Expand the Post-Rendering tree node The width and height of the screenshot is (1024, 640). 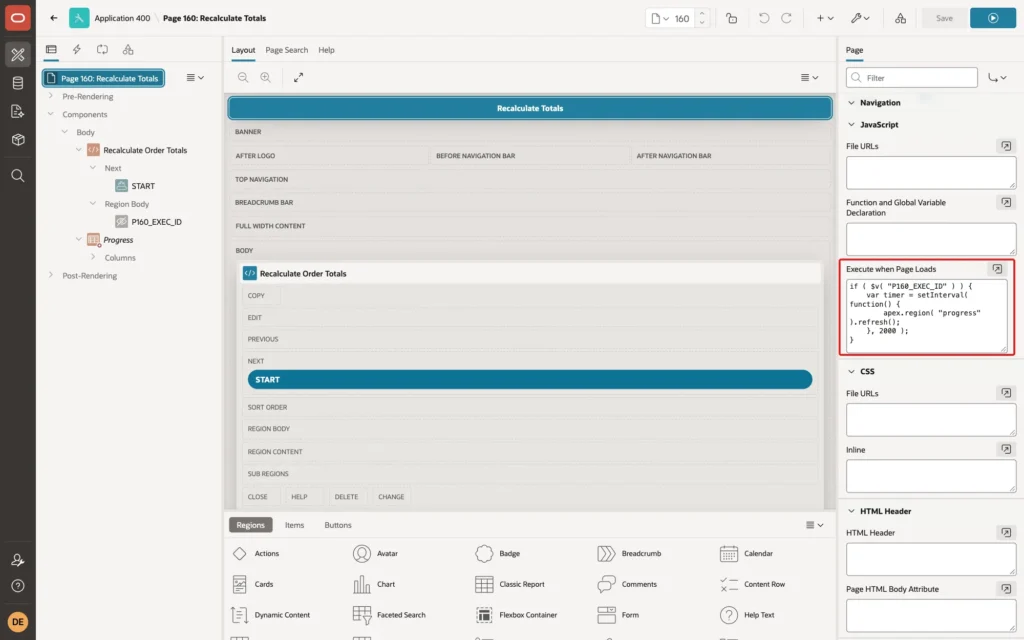pos(51,275)
